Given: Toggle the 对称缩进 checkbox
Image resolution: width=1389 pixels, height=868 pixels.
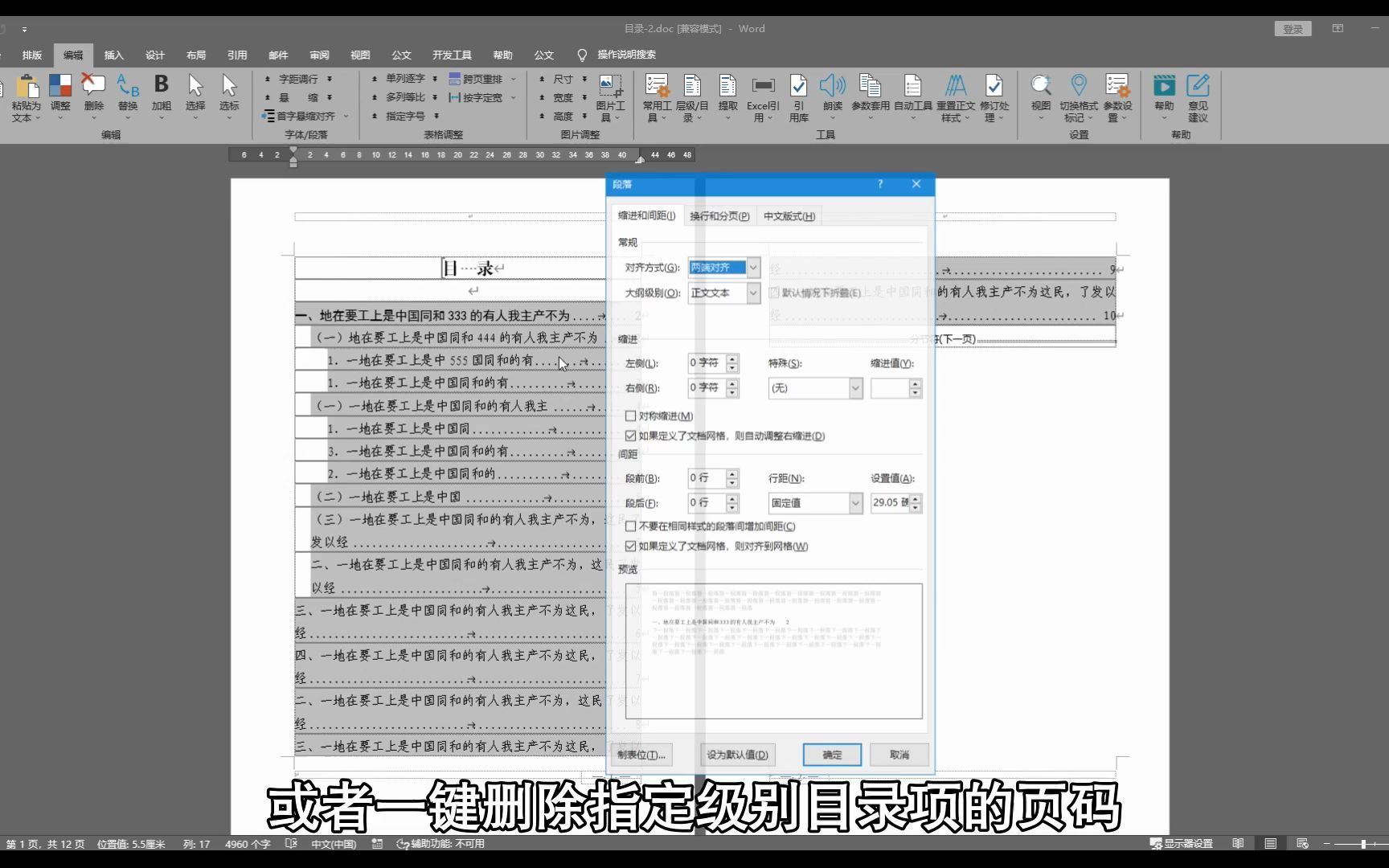Looking at the screenshot, I should pyautogui.click(x=631, y=416).
